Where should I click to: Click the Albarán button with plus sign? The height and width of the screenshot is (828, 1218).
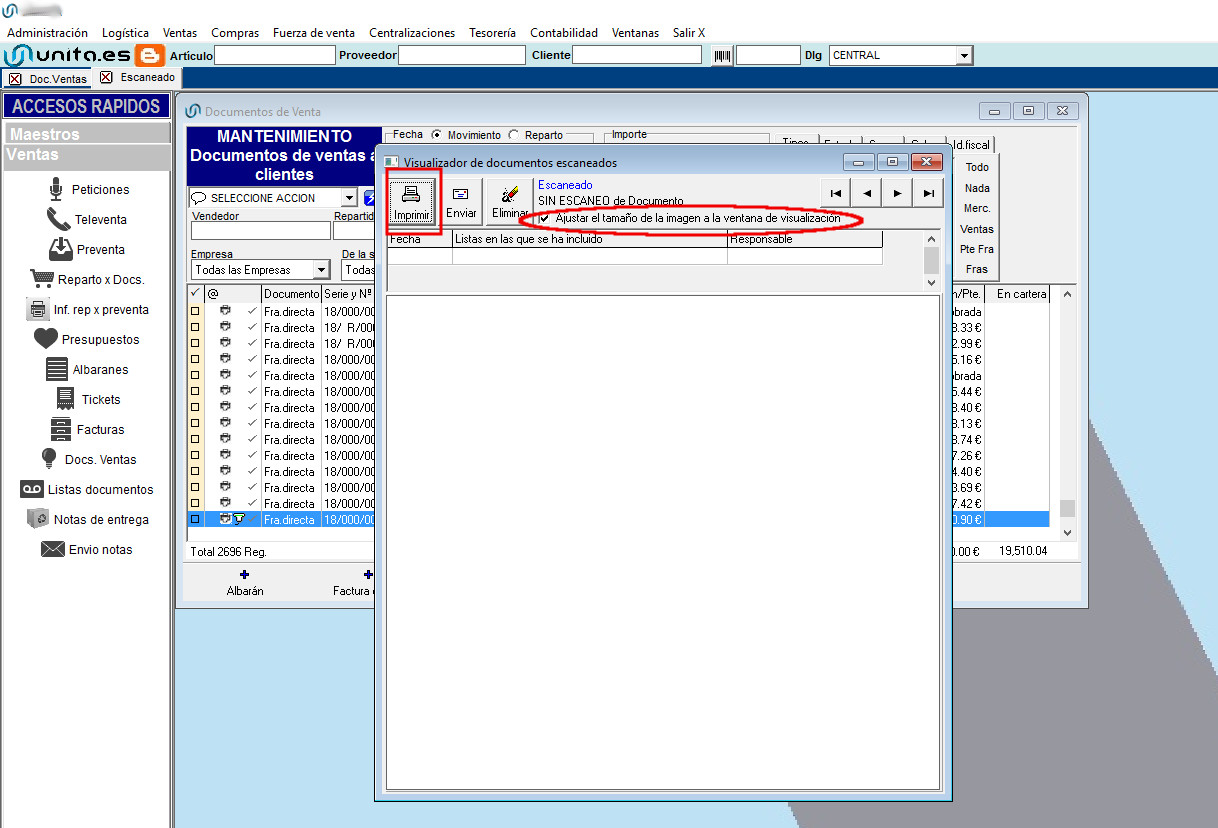[x=245, y=583]
